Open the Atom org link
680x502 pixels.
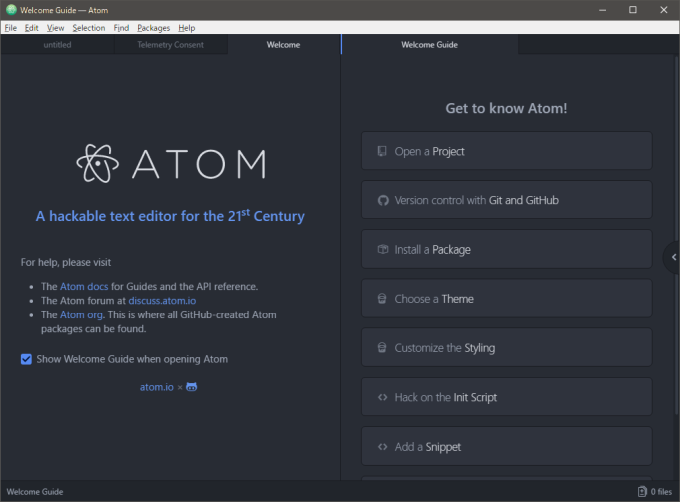point(82,315)
